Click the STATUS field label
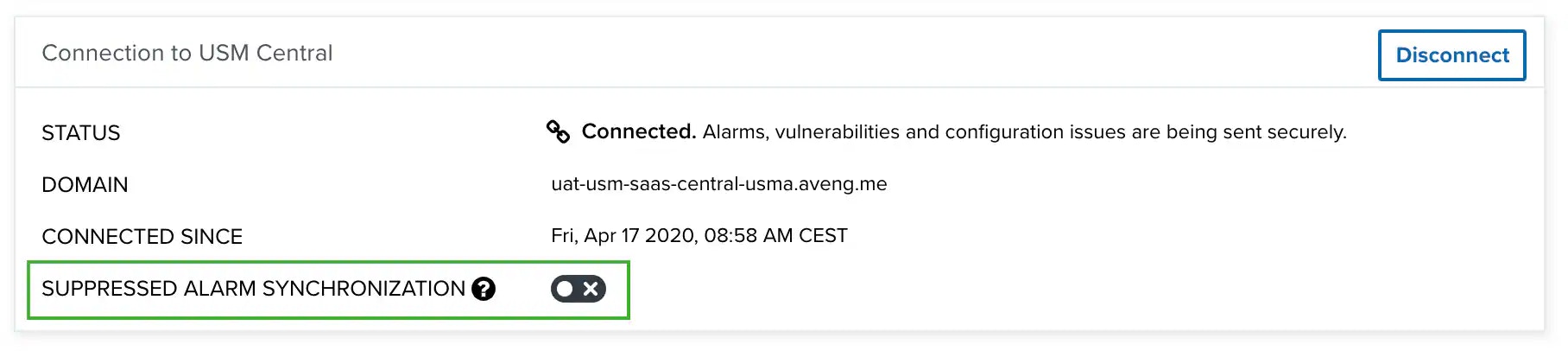This screenshot has height=351, width=1568. [x=81, y=133]
